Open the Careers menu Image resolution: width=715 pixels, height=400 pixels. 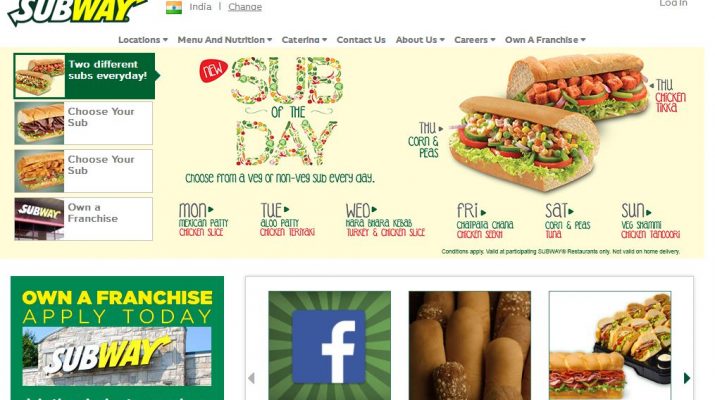coord(475,40)
